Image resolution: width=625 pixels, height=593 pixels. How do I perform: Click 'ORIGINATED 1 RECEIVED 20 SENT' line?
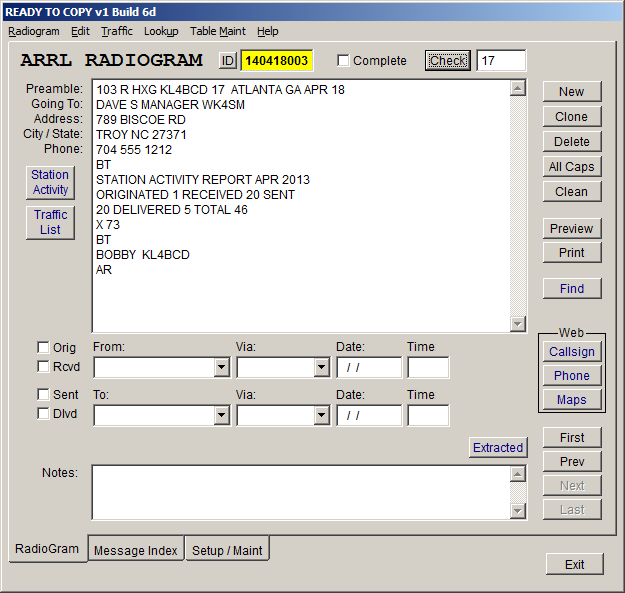(x=195, y=195)
